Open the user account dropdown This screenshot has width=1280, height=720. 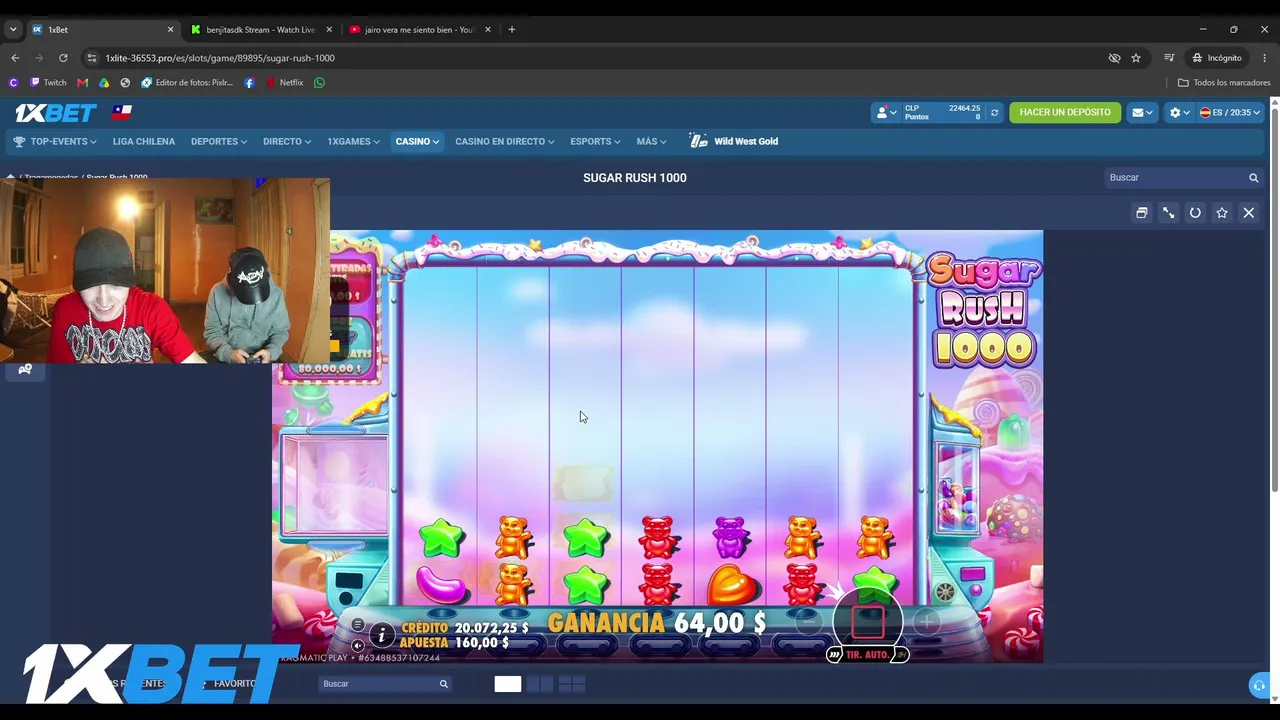pyautogui.click(x=886, y=113)
